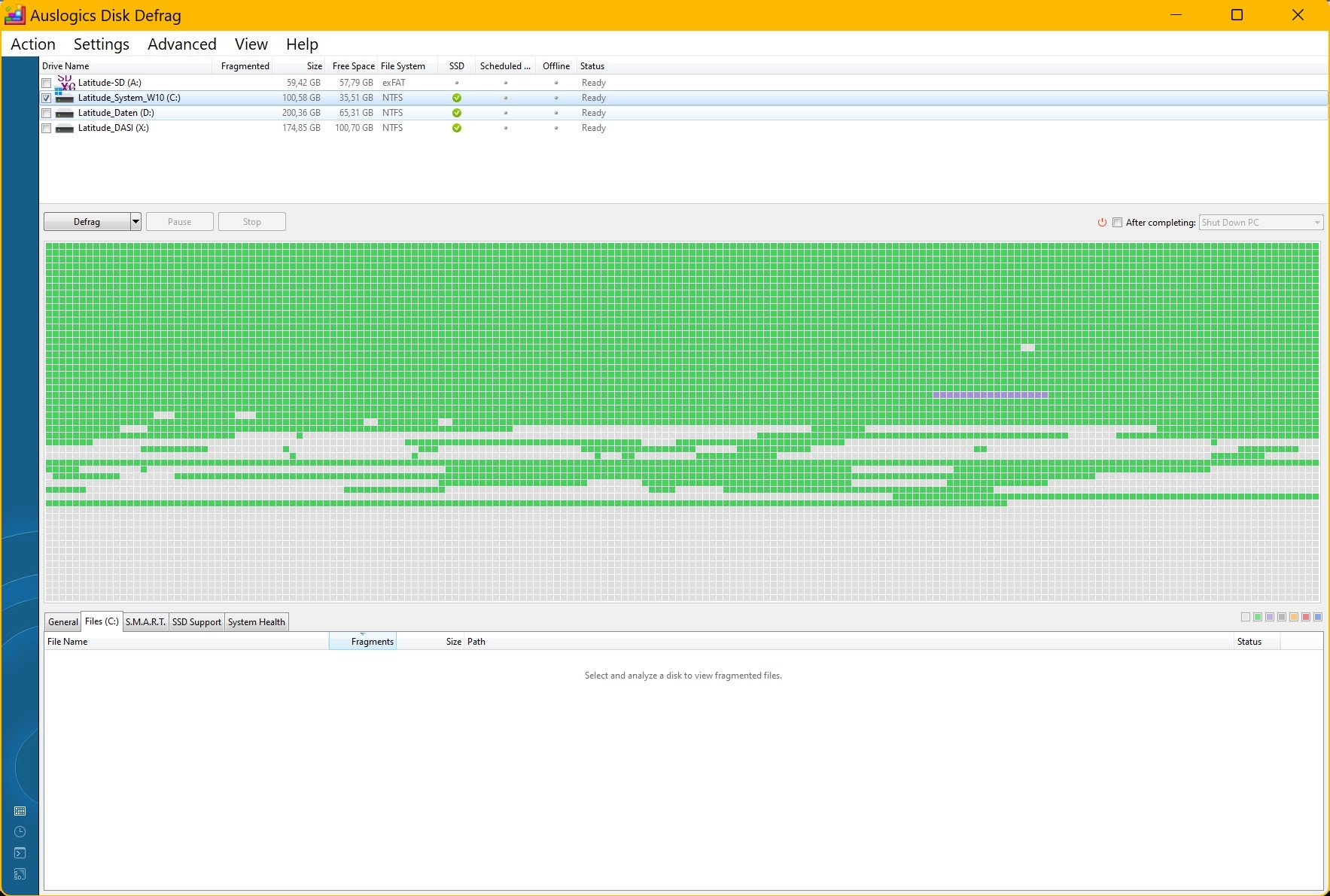This screenshot has width=1330, height=896.
Task: Click the green SSD check for drive C:
Action: (457, 98)
